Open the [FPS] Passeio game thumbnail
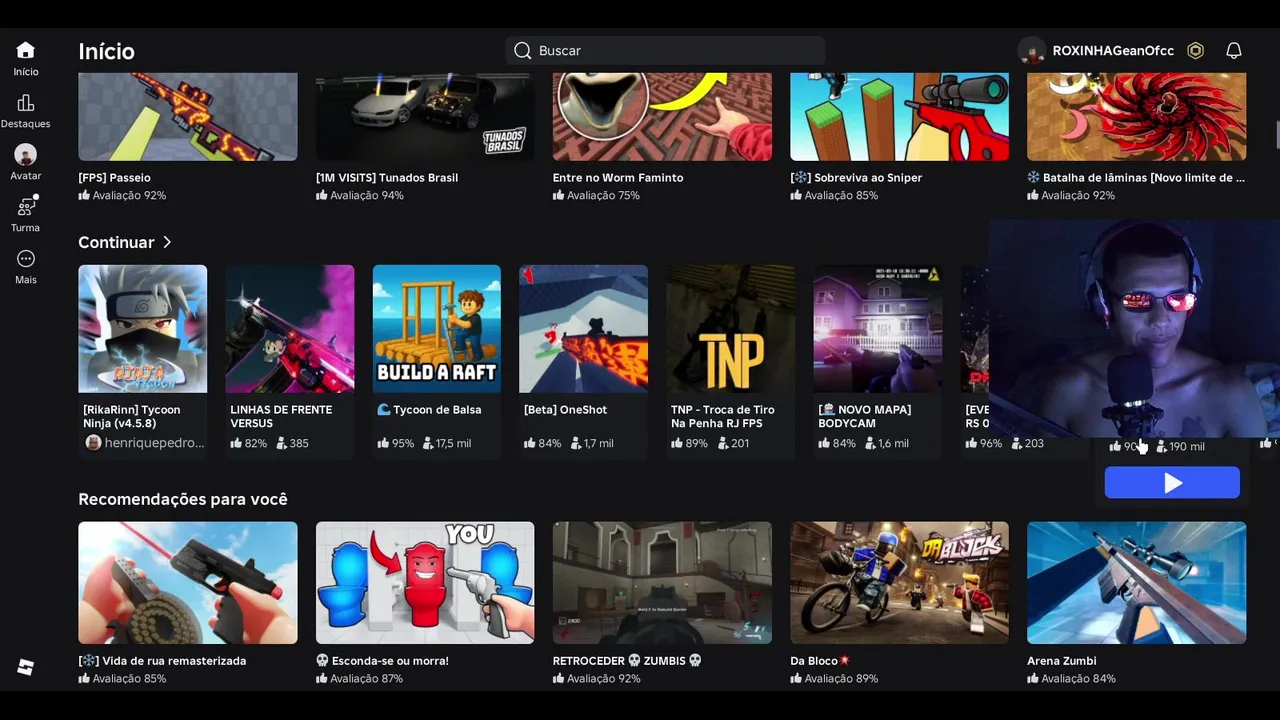 188,116
